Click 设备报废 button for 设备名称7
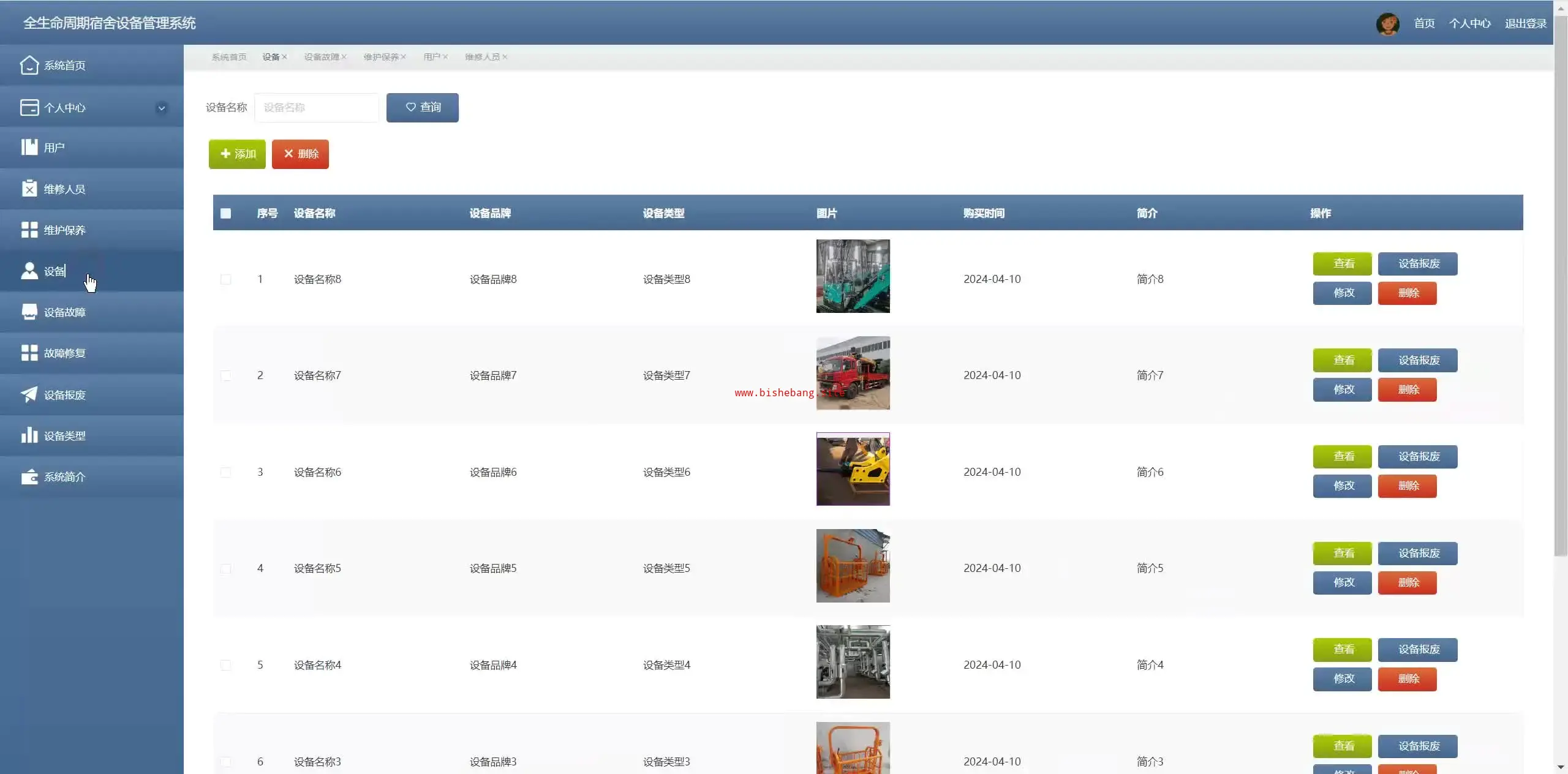This screenshot has width=1568, height=774. point(1417,360)
